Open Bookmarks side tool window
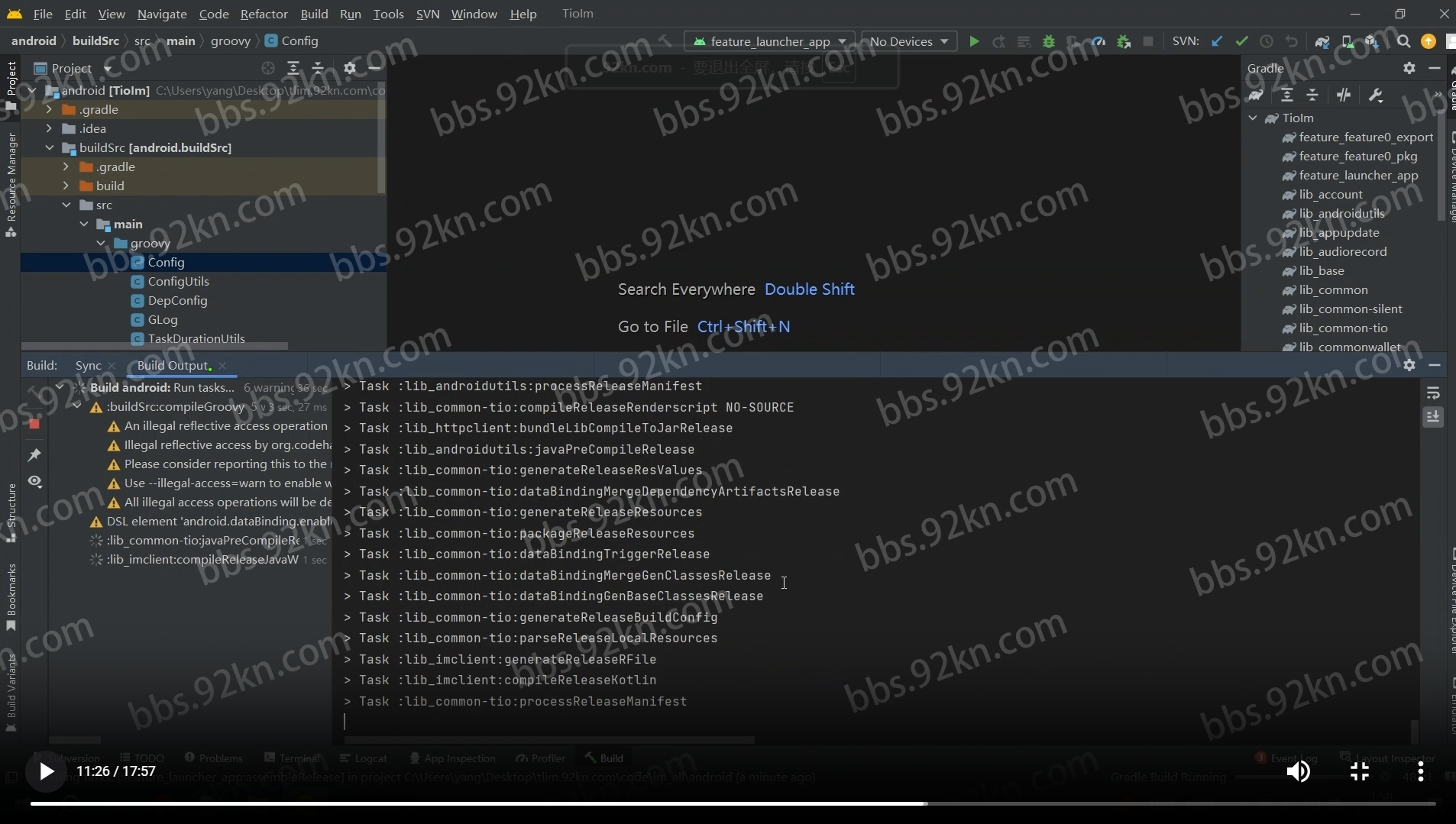Image resolution: width=1456 pixels, height=824 pixels. [11, 596]
